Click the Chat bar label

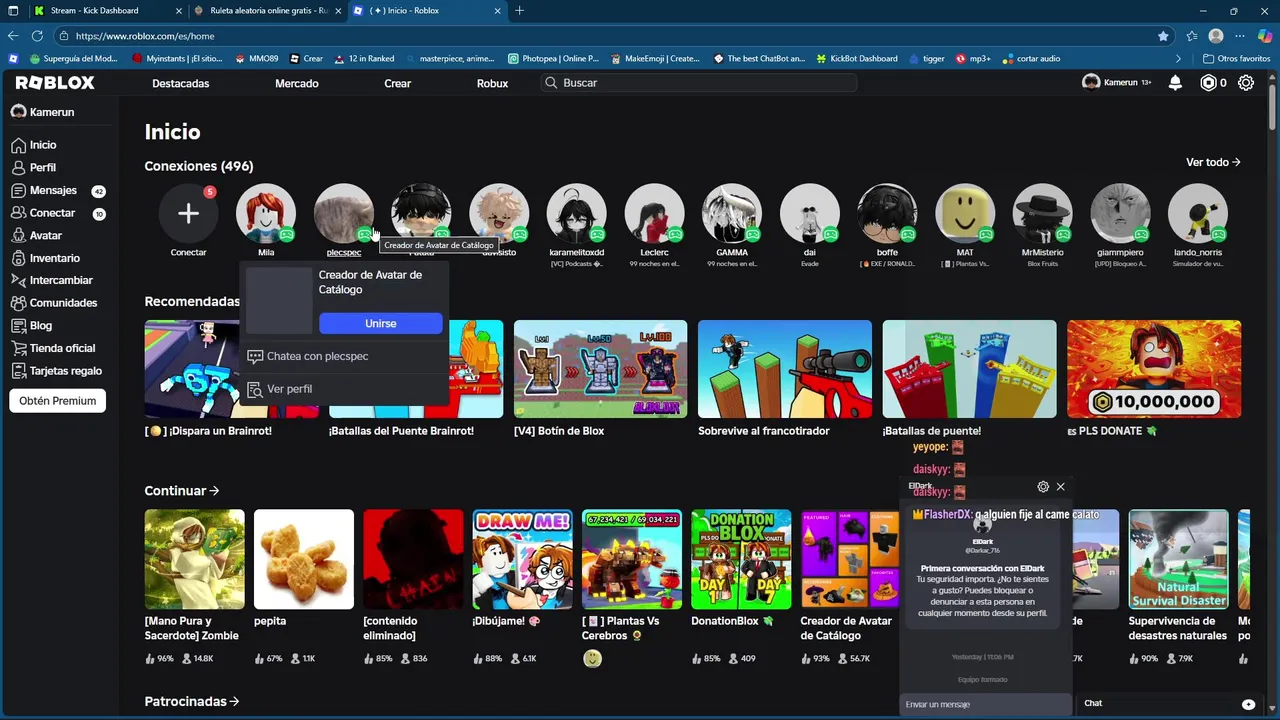pos(1093,703)
